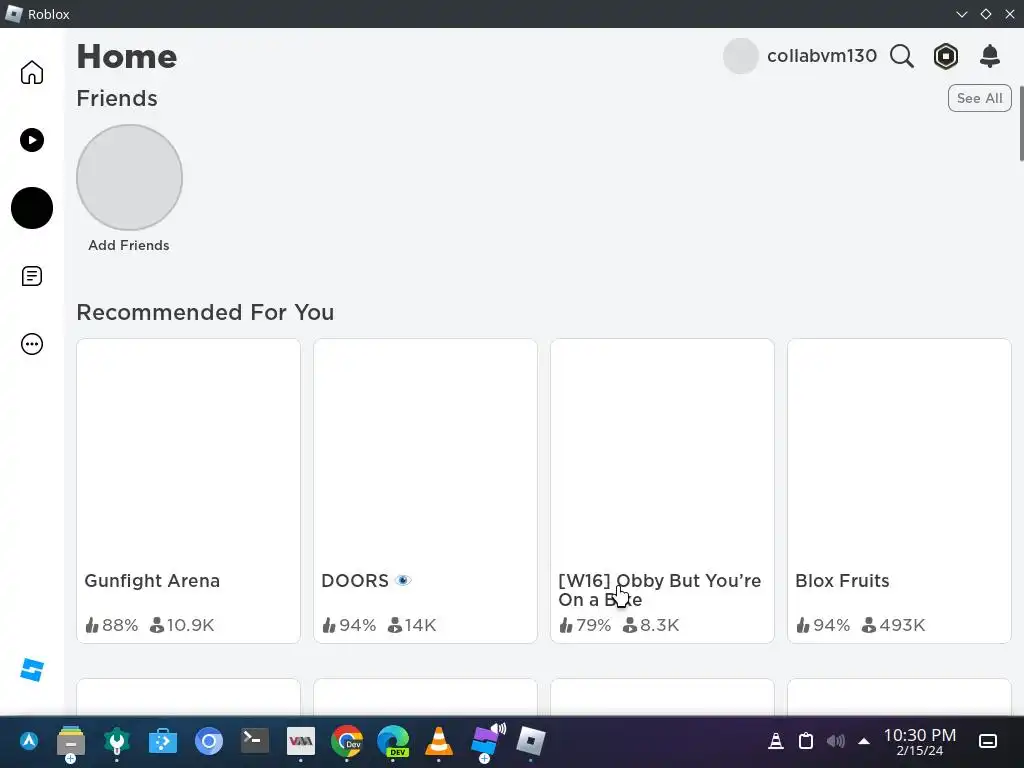Open the terminal from the taskbar

tap(255, 741)
